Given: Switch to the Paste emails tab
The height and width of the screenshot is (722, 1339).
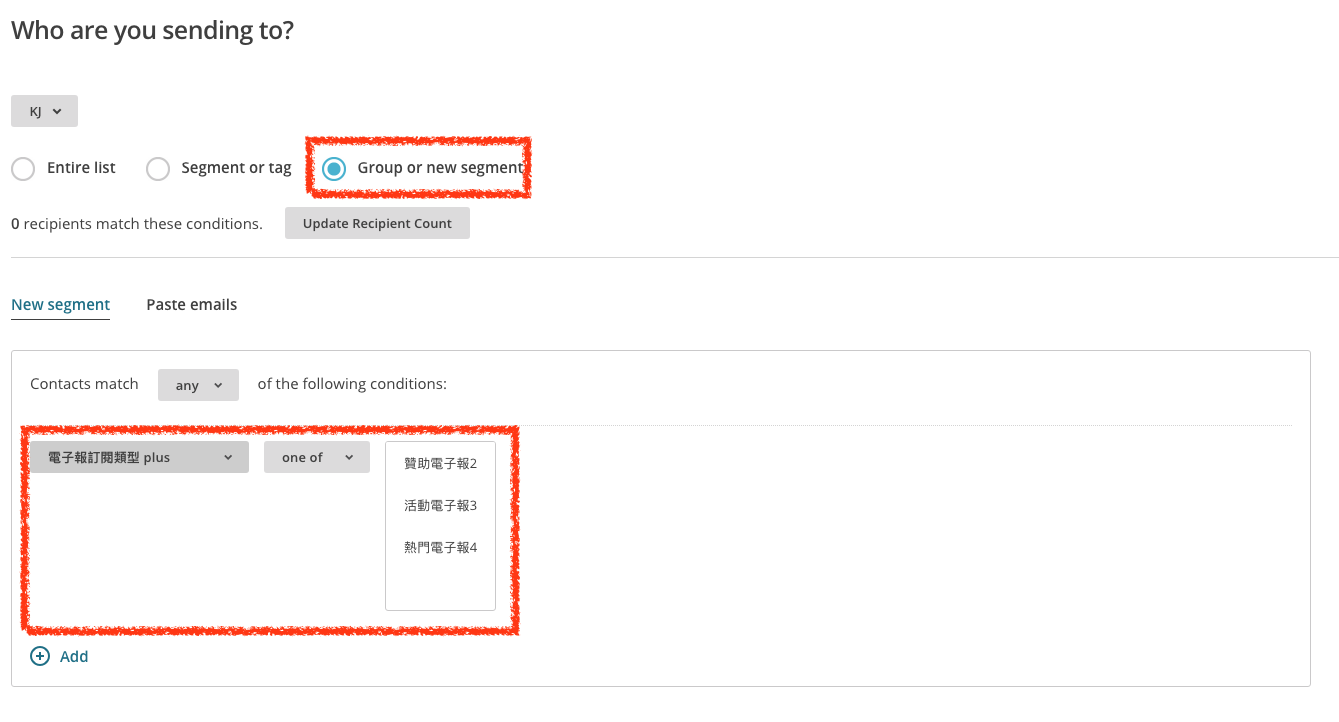Looking at the screenshot, I should [191, 305].
